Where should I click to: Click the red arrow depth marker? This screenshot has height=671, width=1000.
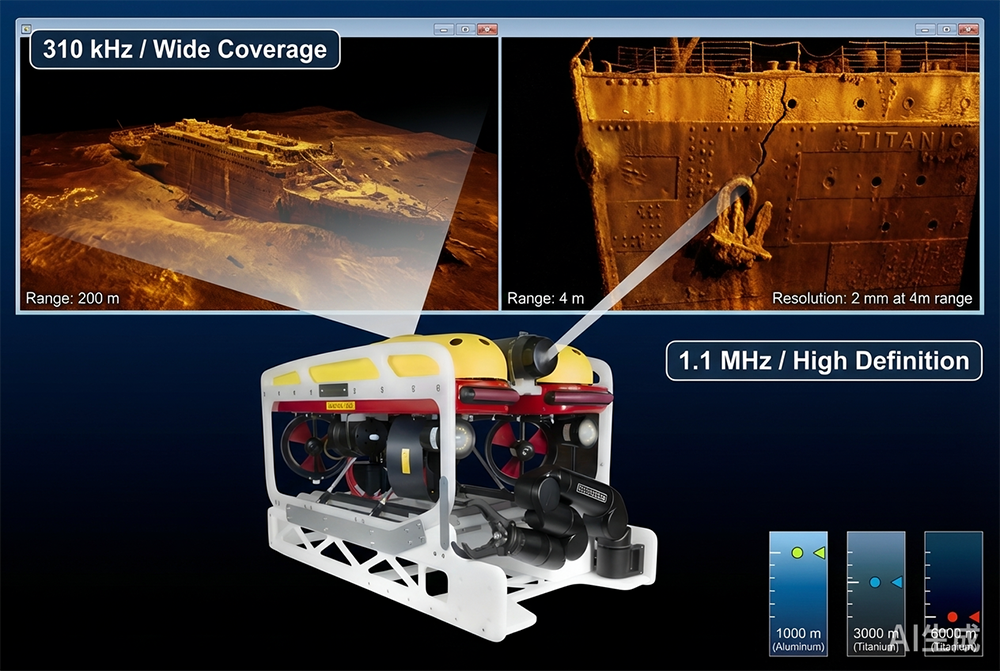coord(973,616)
